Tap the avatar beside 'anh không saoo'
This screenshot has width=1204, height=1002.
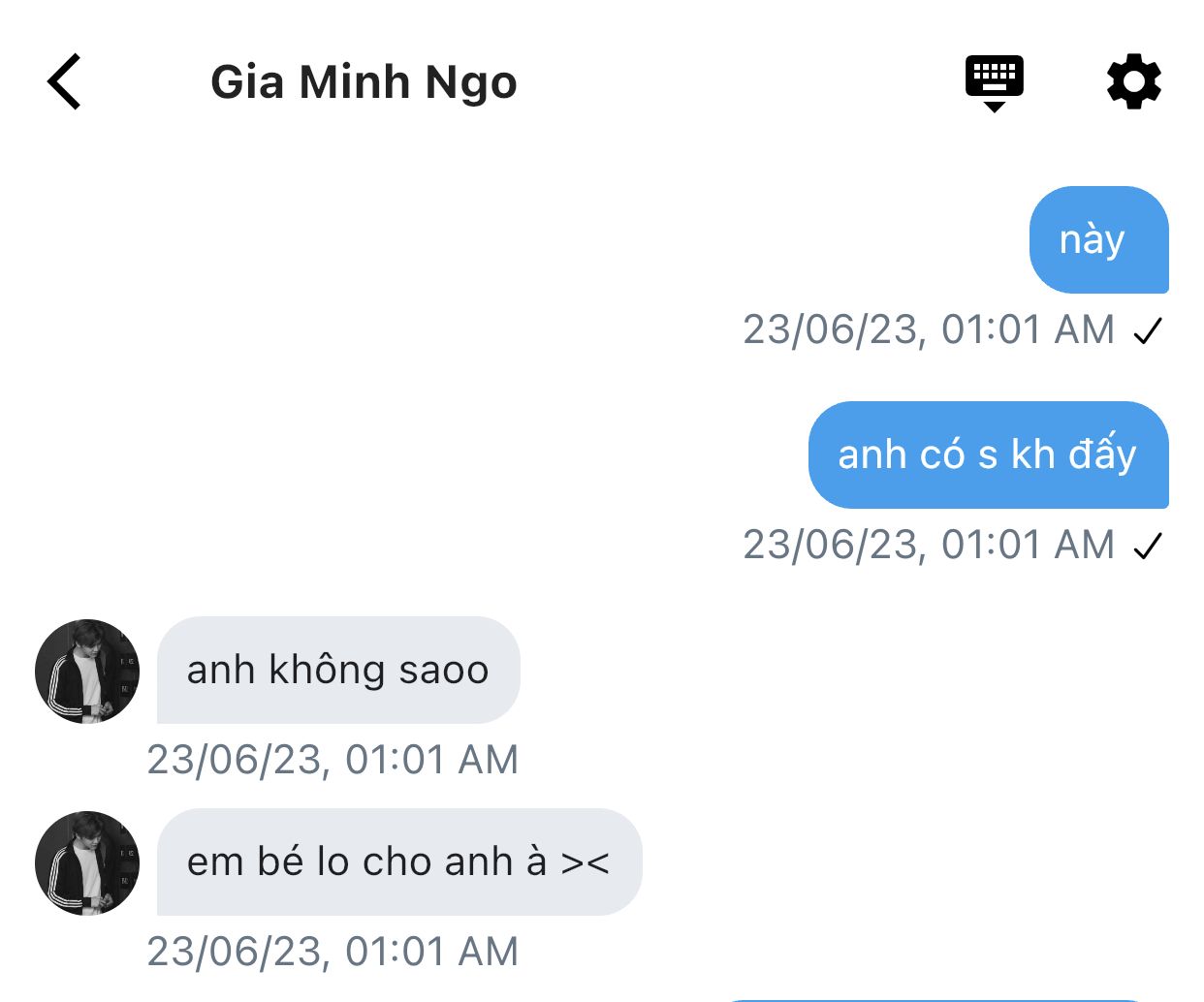pos(87,672)
